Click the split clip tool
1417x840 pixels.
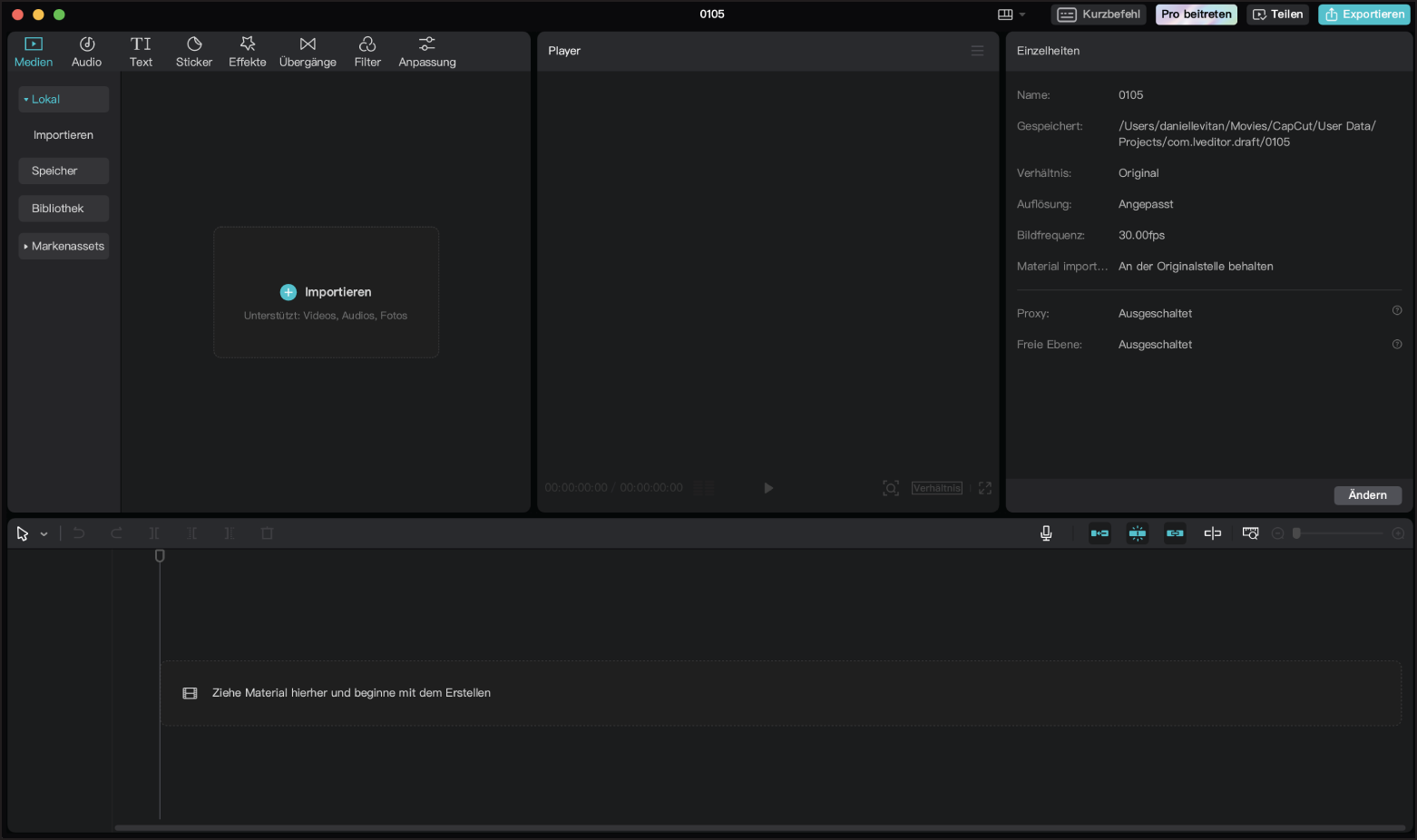click(x=154, y=533)
